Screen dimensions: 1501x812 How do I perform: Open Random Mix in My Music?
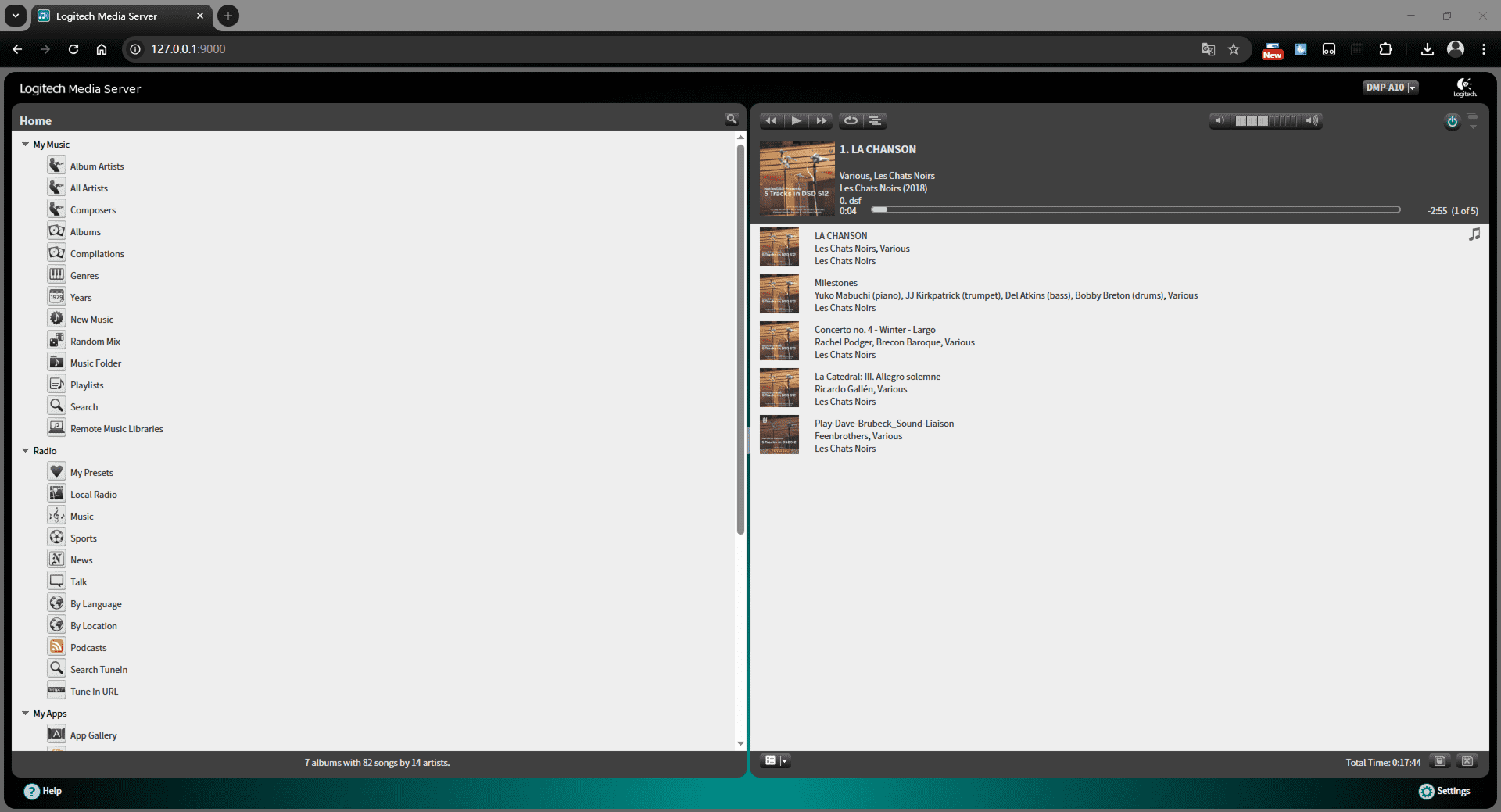[x=95, y=342]
